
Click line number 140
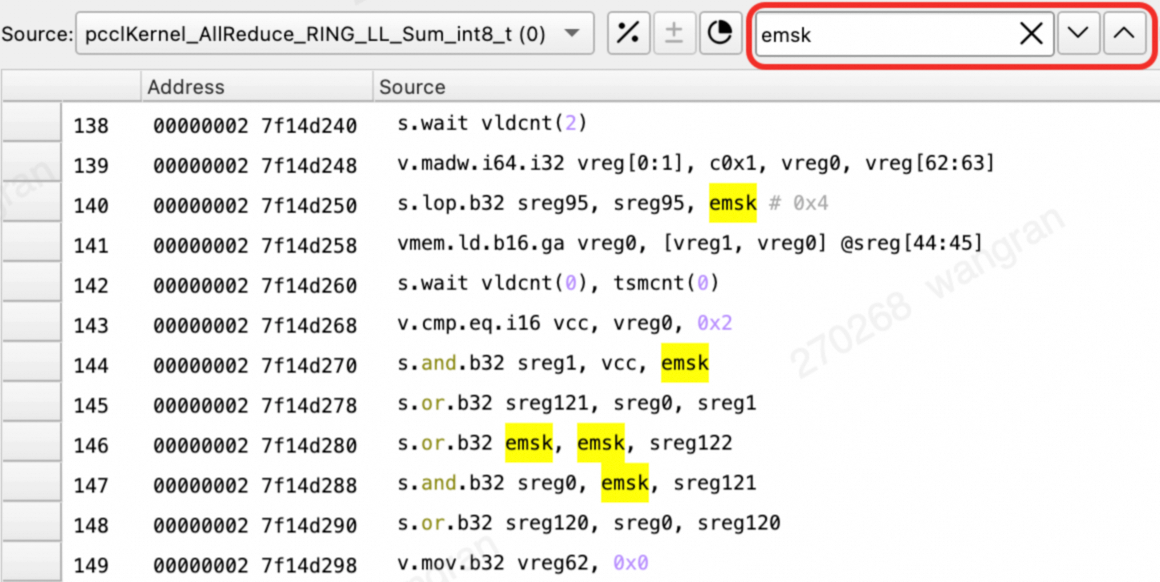point(91,205)
